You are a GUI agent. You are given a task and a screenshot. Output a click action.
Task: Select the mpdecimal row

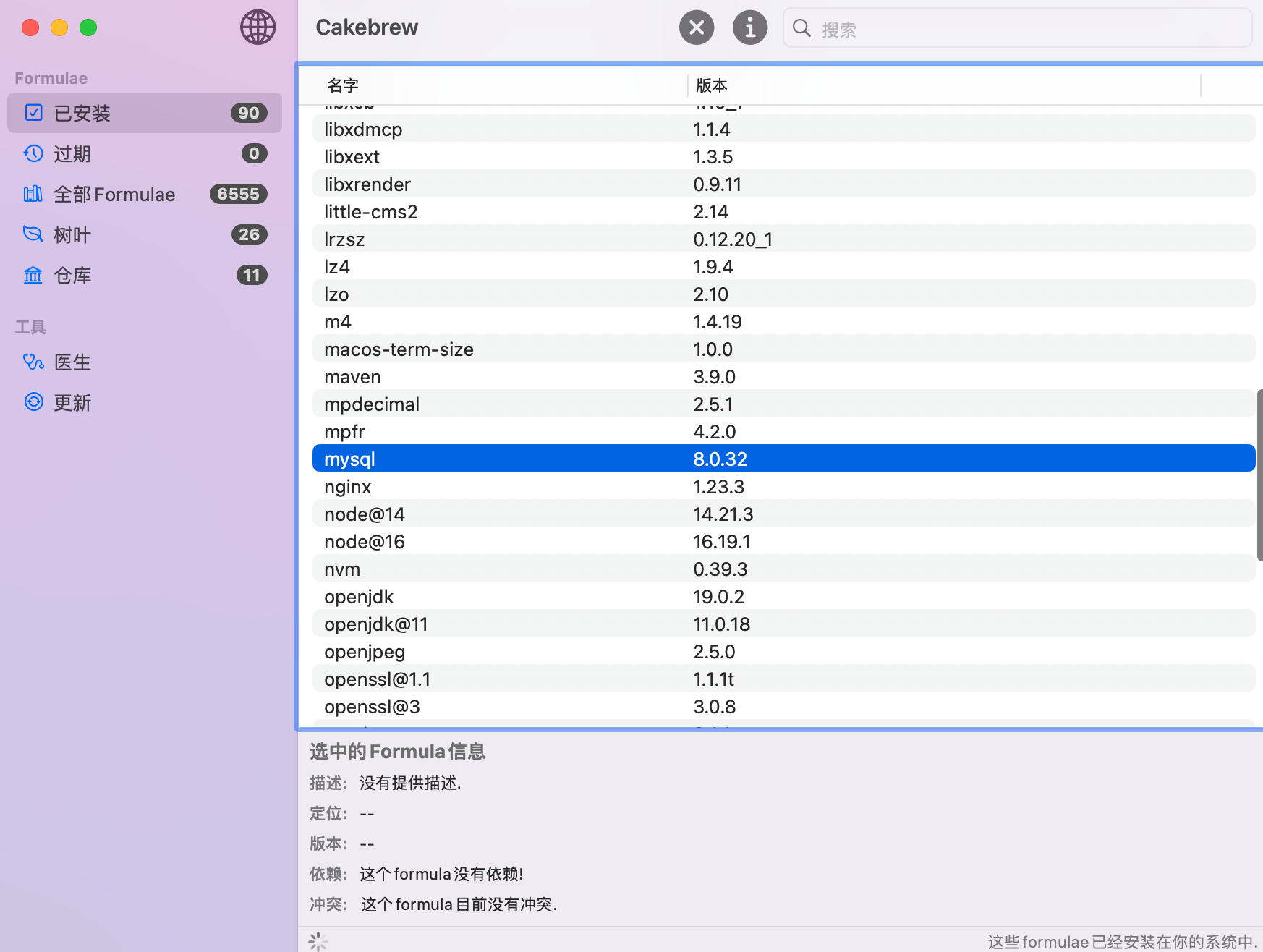tap(783, 404)
